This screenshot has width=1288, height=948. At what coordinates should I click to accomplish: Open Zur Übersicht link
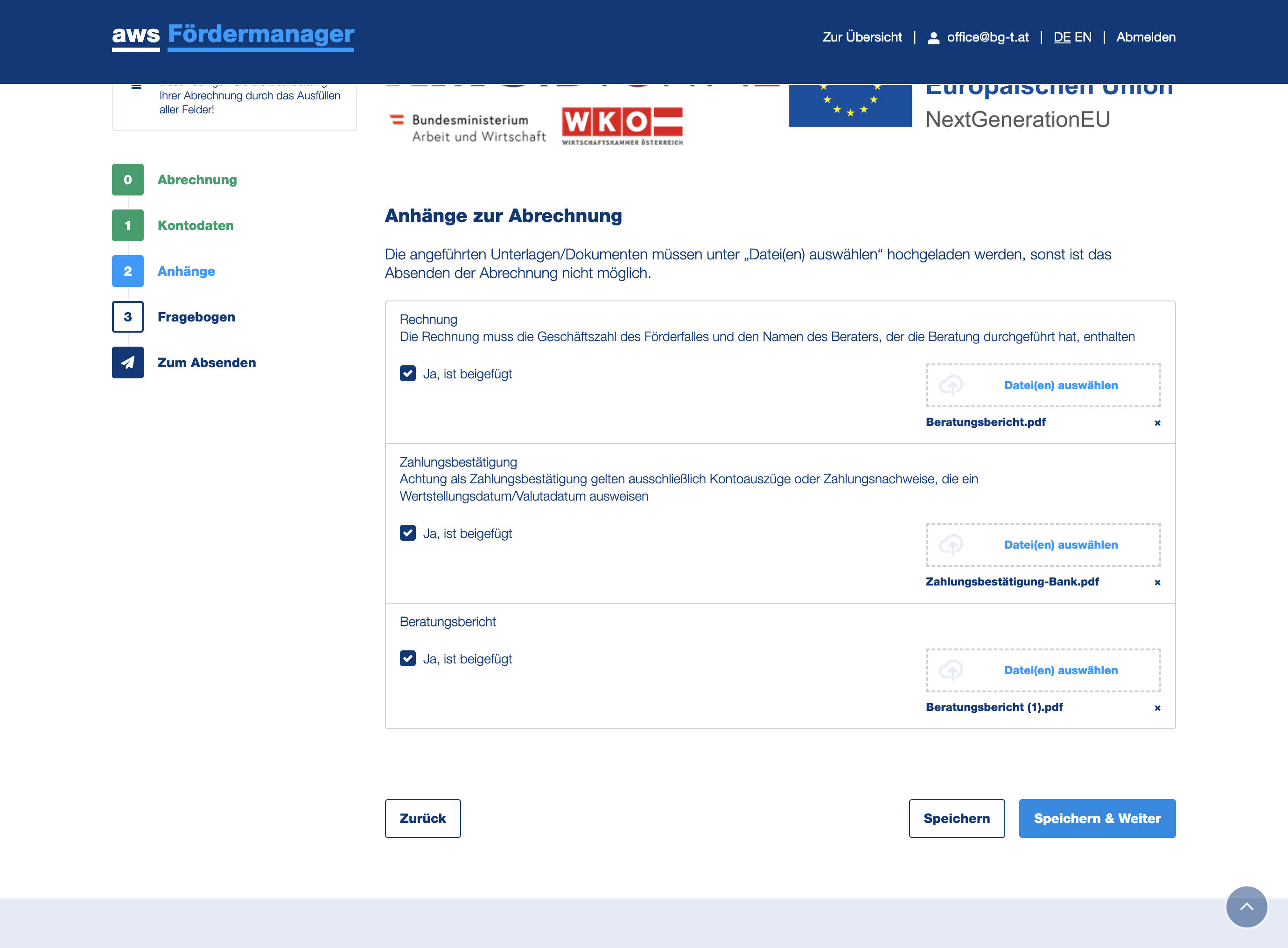tap(862, 37)
